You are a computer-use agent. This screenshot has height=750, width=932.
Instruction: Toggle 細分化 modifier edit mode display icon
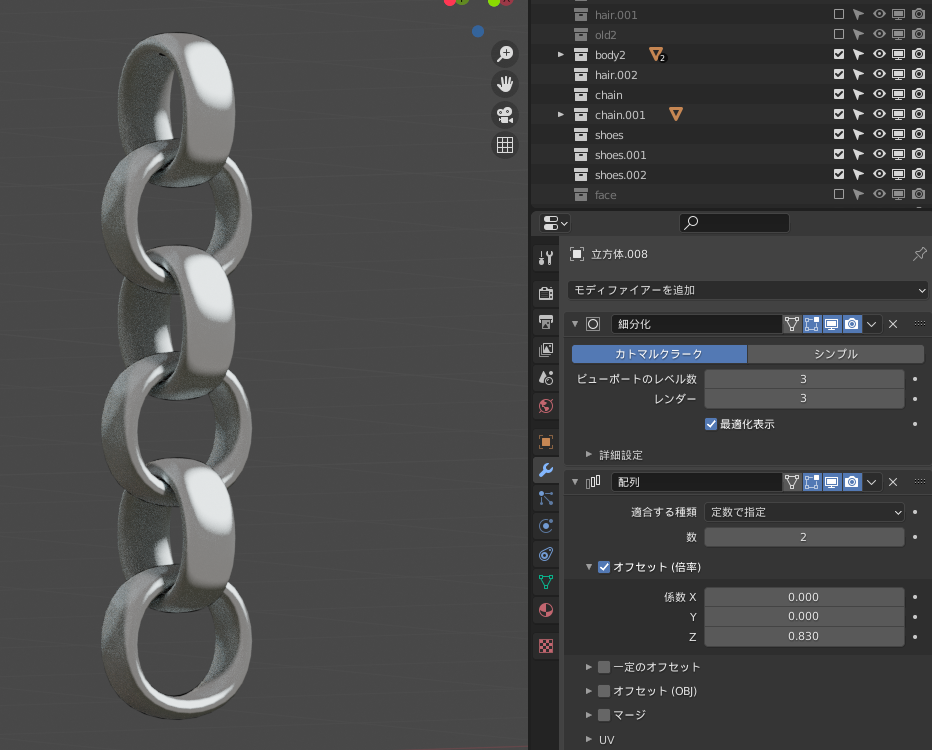coord(812,324)
